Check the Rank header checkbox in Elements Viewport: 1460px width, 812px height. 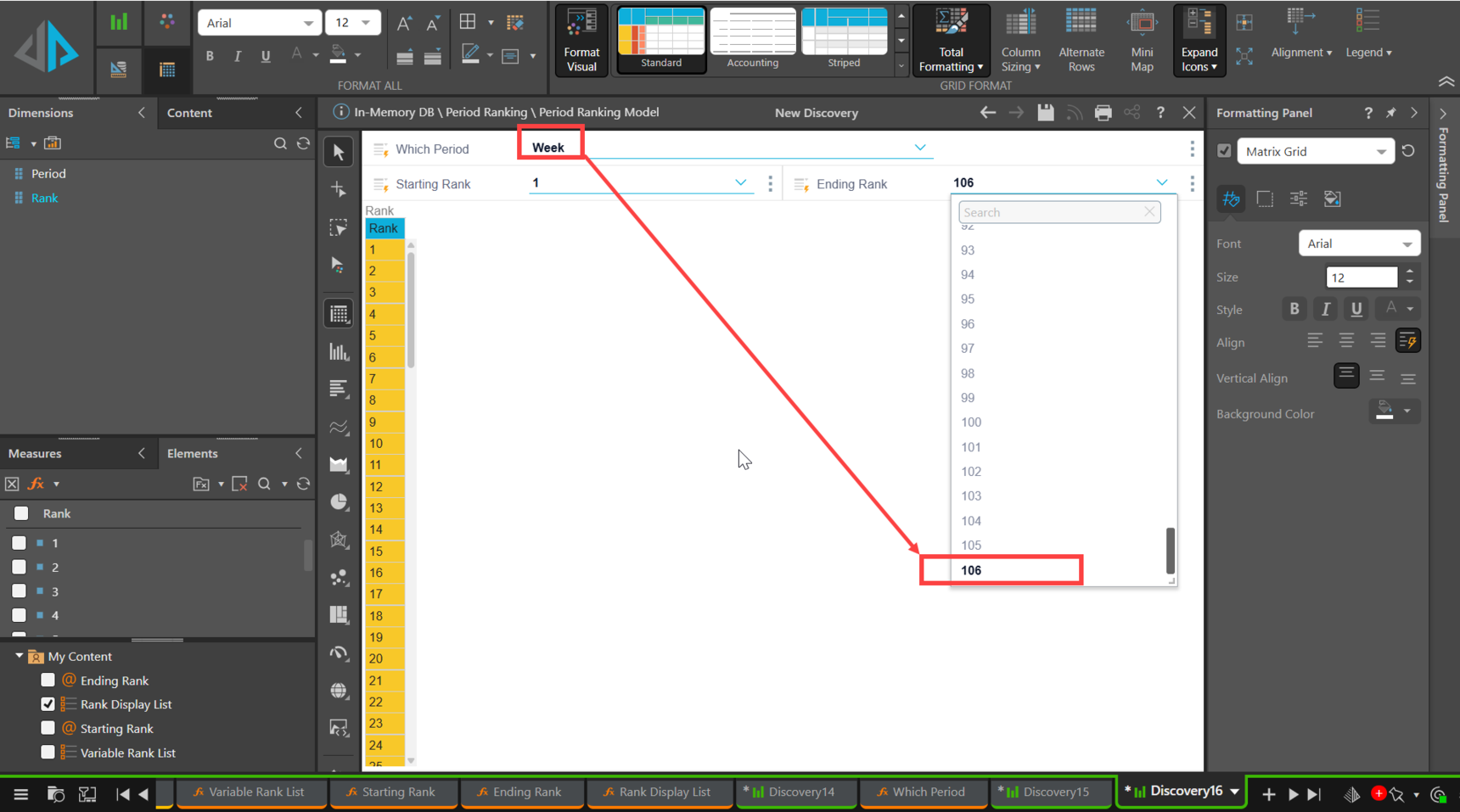21,513
